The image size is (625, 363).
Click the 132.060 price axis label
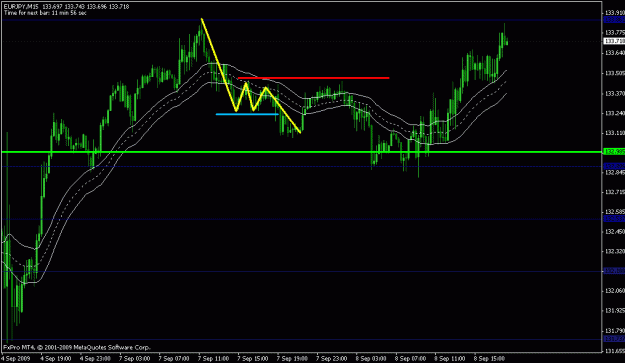click(614, 291)
